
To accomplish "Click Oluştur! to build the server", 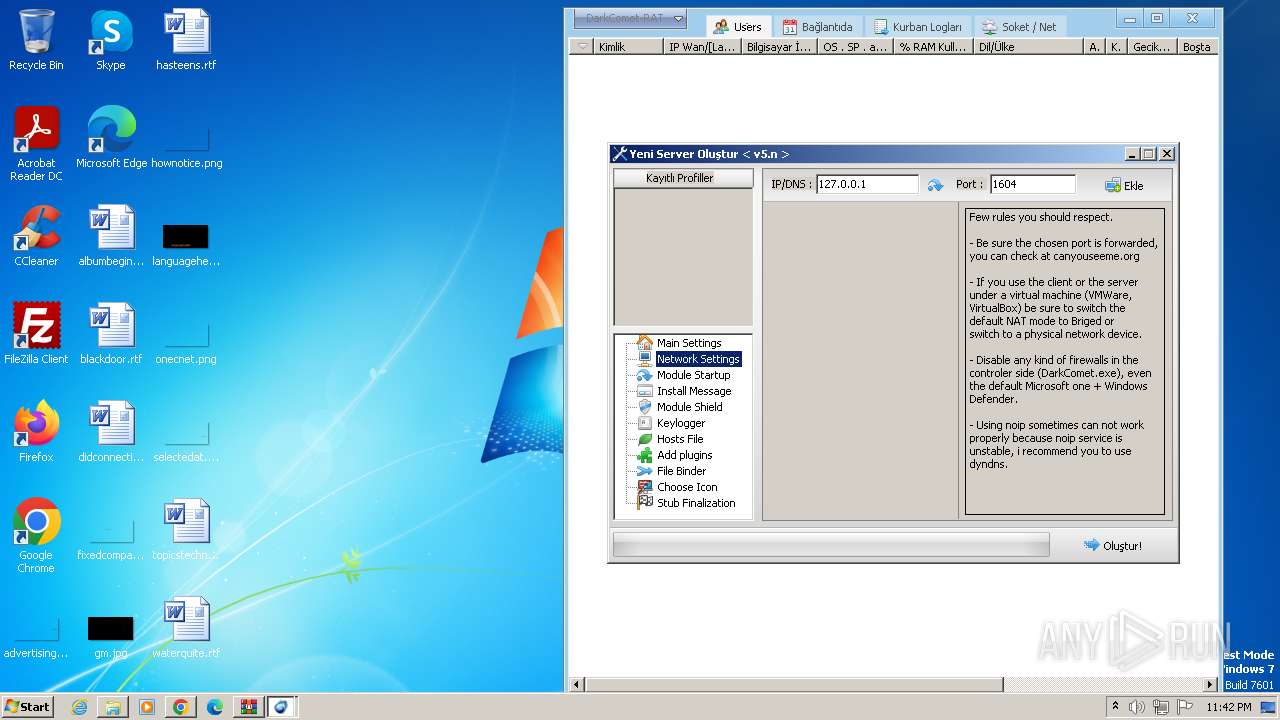I will point(1112,545).
